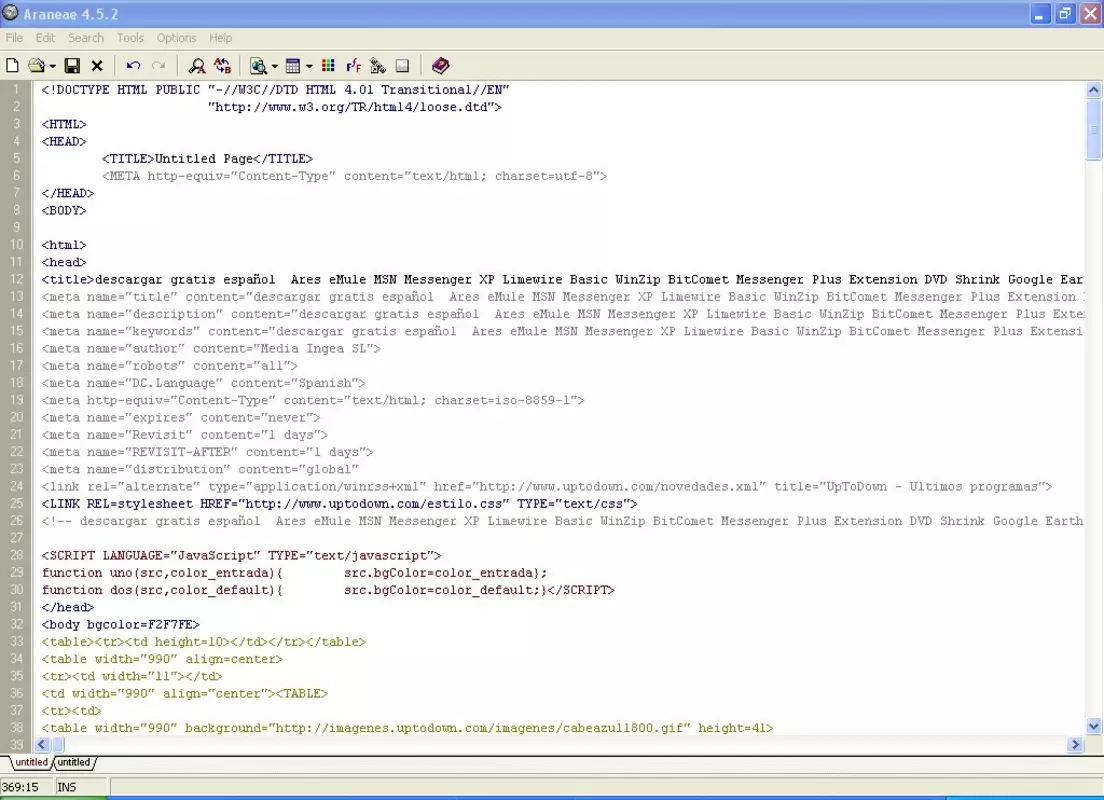
Task: Click the vertical scrollbar up arrow
Action: click(1093, 89)
